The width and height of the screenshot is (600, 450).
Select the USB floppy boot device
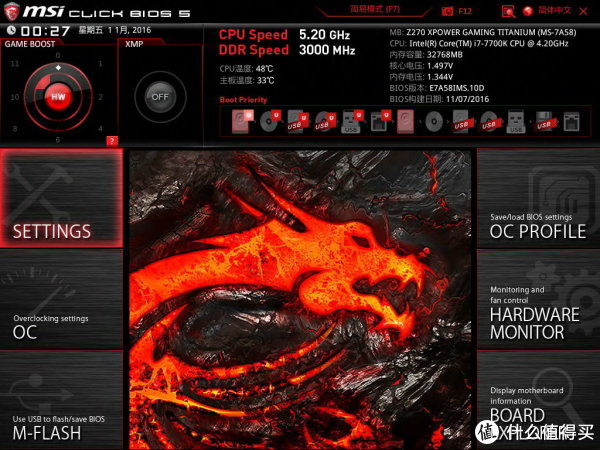[x=545, y=122]
